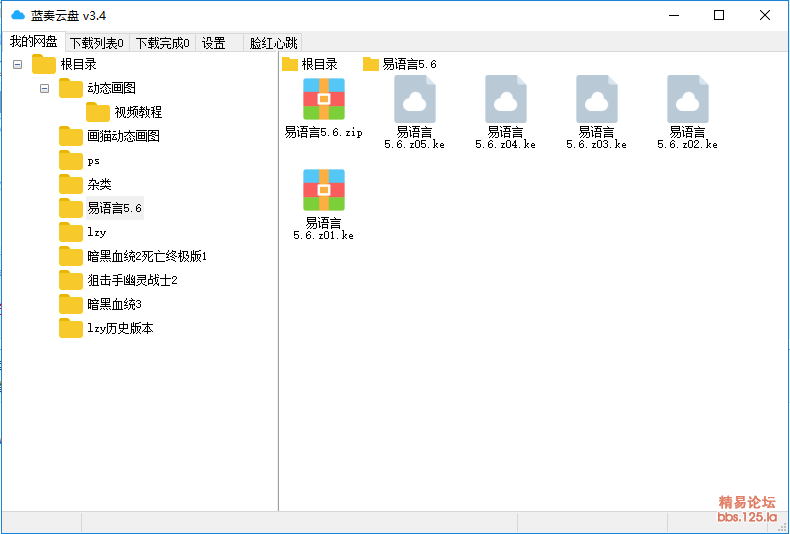790x534 pixels.
Task: Click the 暗黑血统2死亡终极版1 folder icon
Action: [71, 256]
